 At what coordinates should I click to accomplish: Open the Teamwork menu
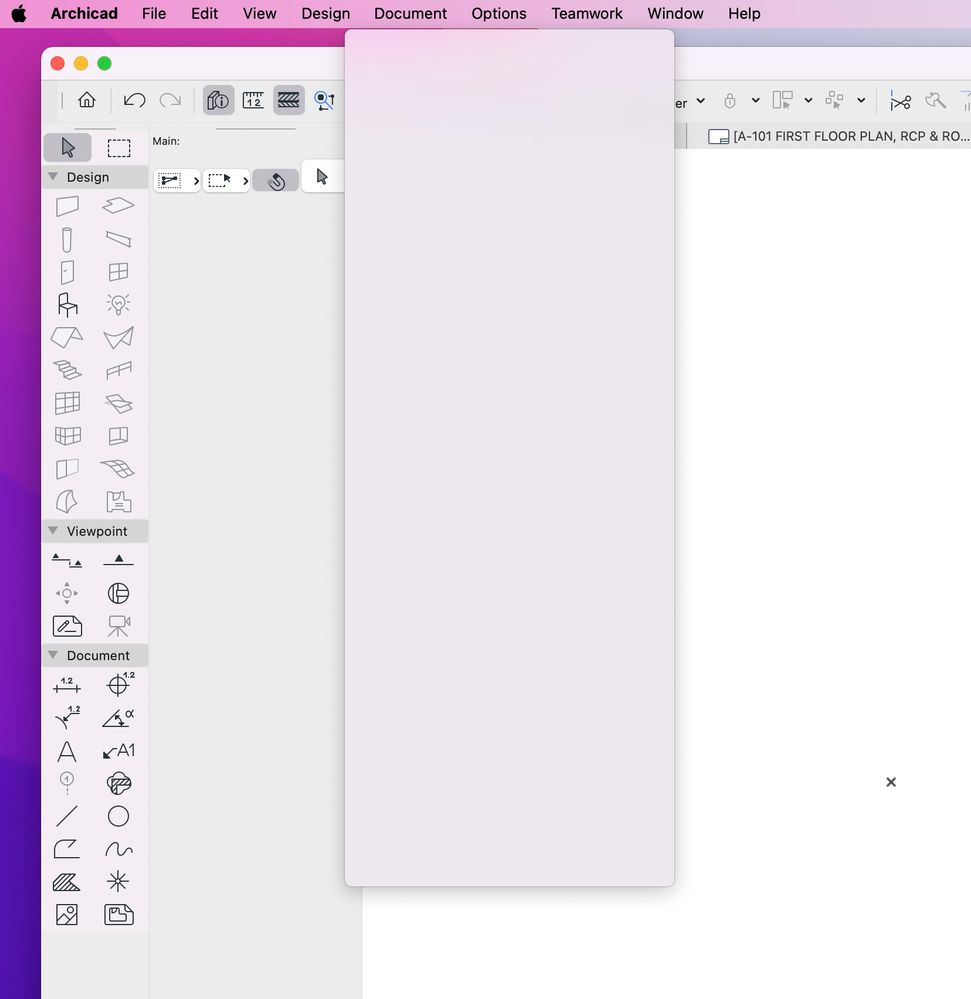(586, 13)
